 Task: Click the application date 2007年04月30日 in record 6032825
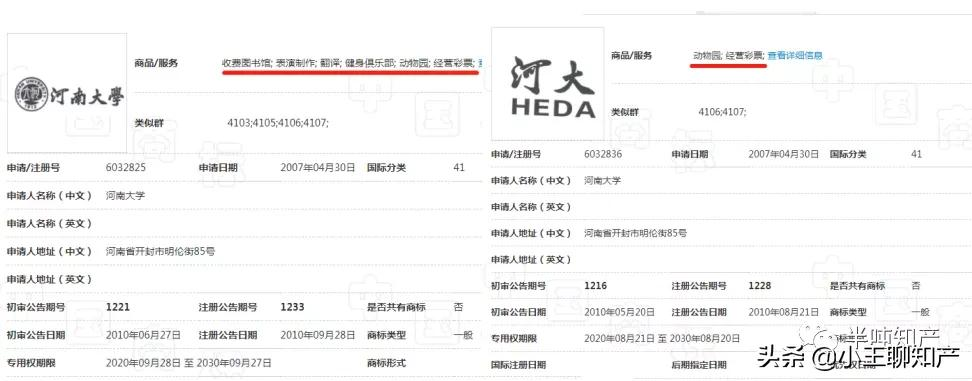[x=318, y=168]
